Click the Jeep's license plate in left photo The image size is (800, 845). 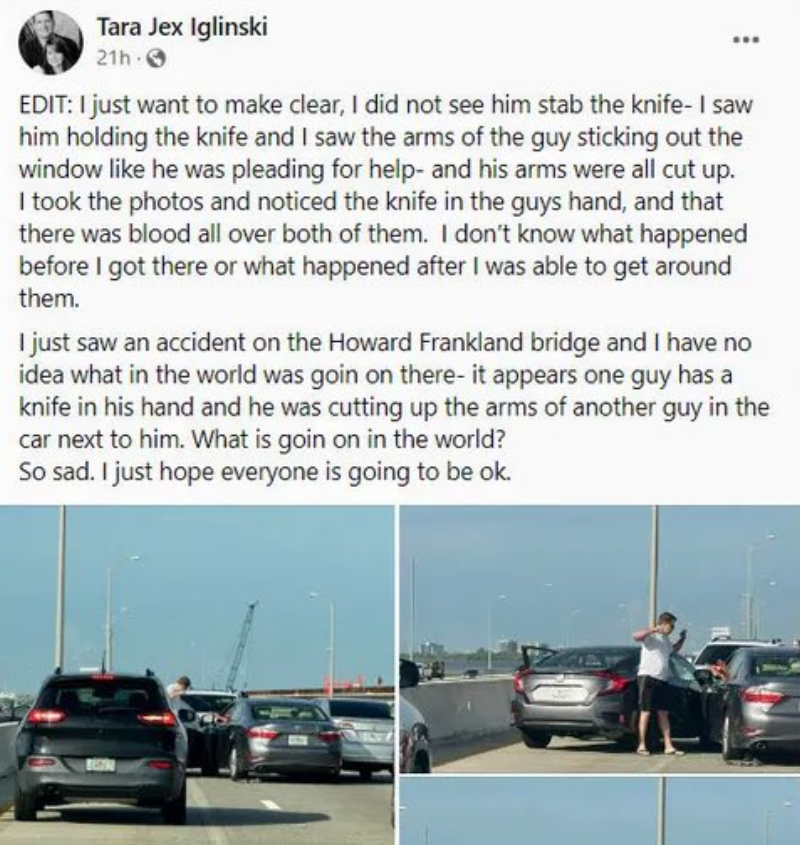[x=100, y=764]
